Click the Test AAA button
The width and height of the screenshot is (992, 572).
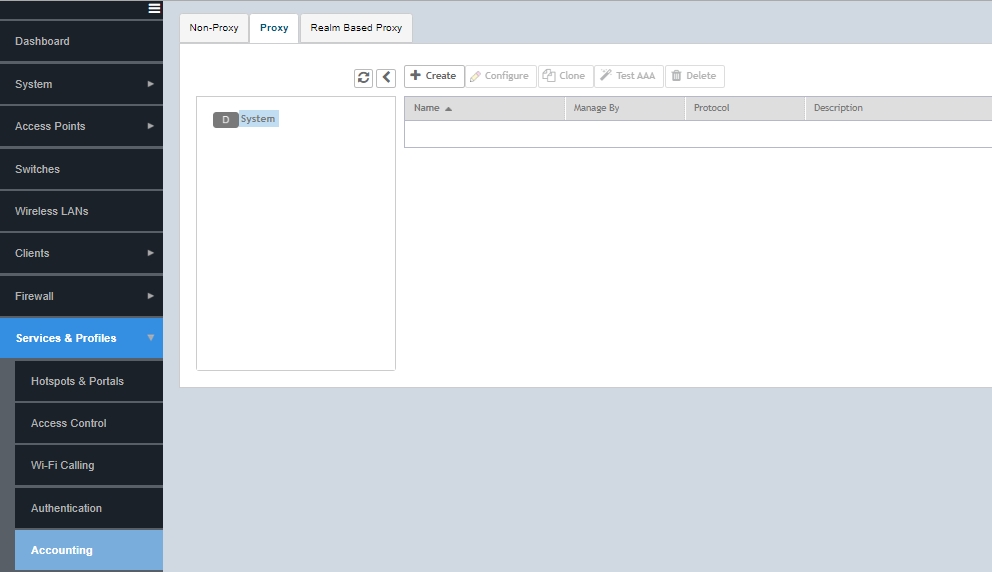click(628, 76)
